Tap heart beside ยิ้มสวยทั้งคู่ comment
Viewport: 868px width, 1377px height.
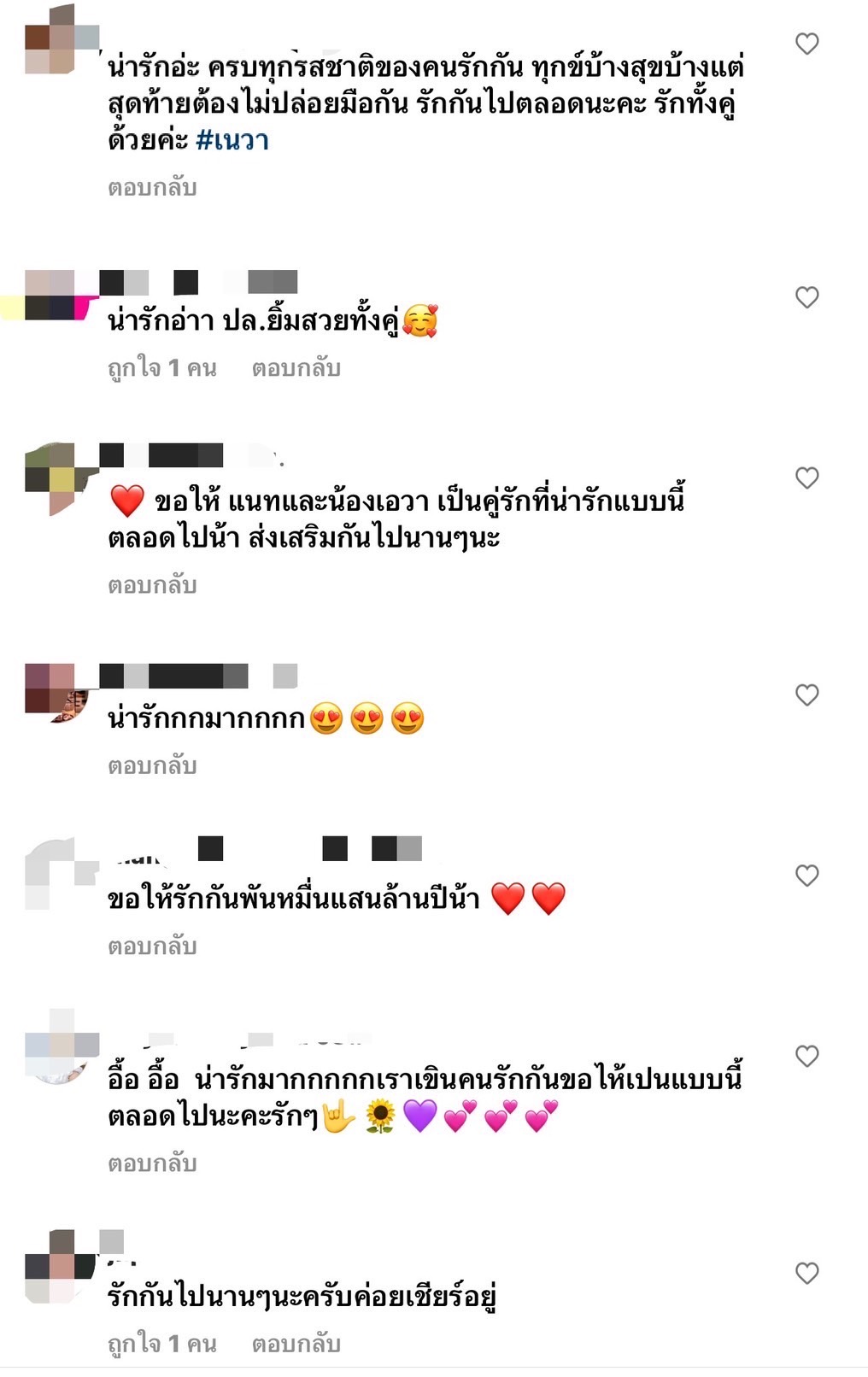[807, 297]
